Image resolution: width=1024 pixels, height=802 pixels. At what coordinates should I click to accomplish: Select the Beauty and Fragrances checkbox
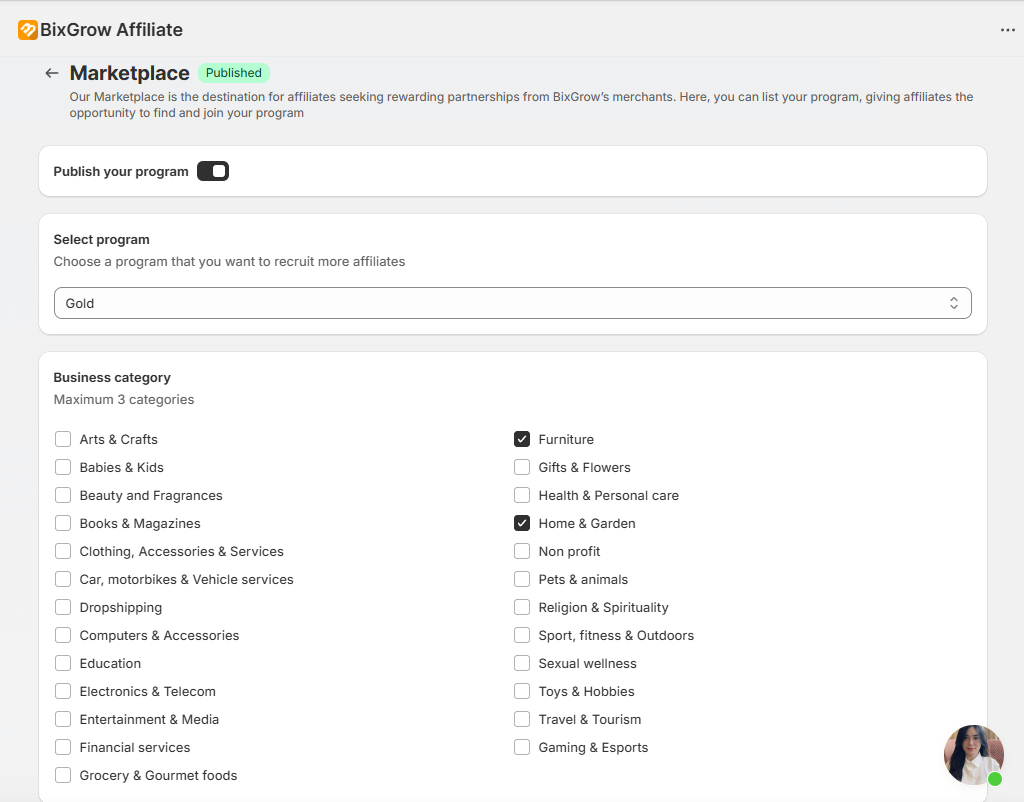[63, 495]
